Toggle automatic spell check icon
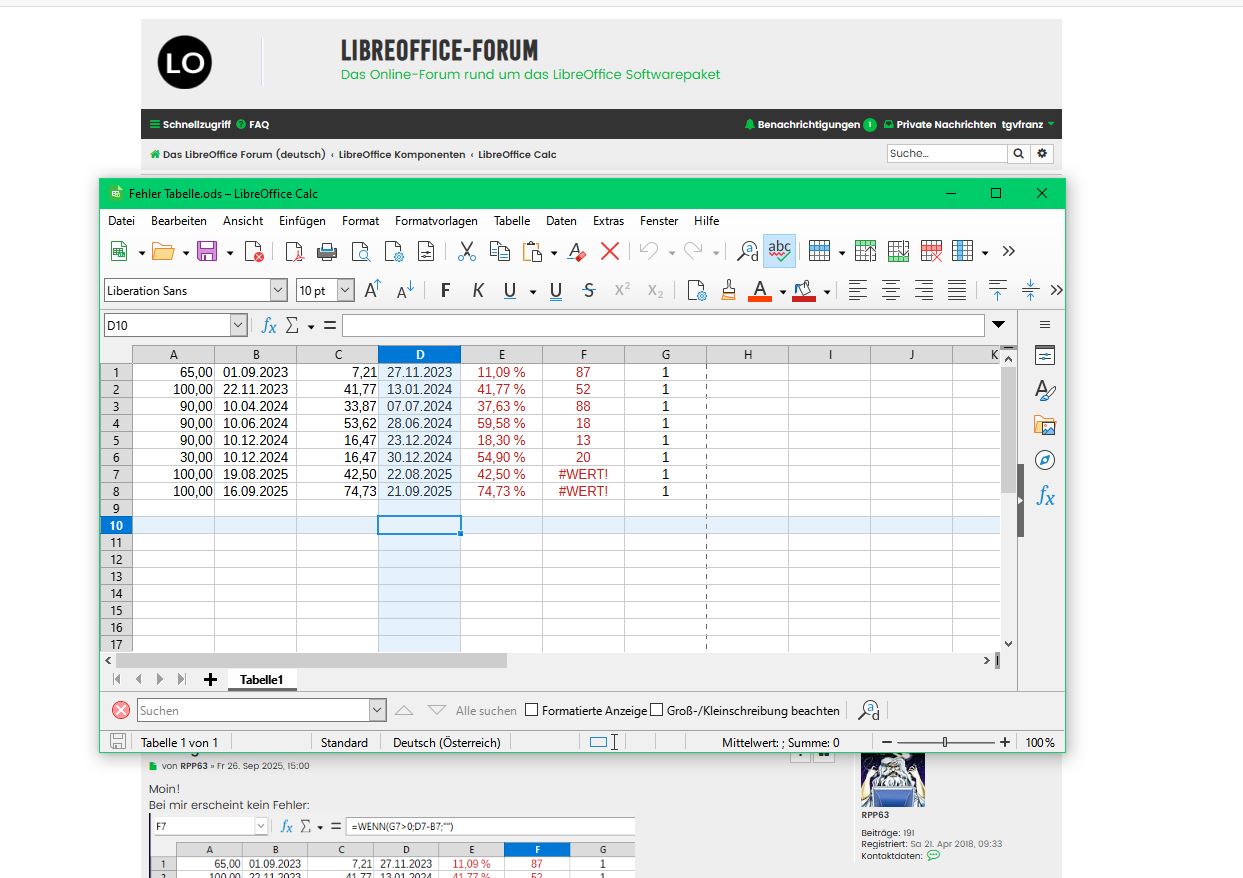 pyautogui.click(x=779, y=252)
